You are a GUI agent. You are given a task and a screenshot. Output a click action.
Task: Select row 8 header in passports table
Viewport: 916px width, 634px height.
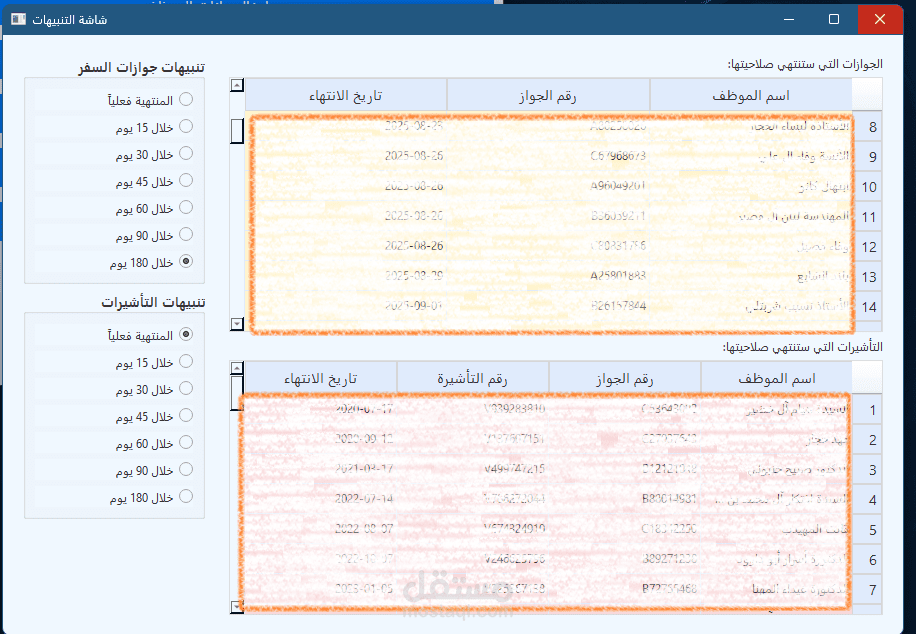pos(868,127)
